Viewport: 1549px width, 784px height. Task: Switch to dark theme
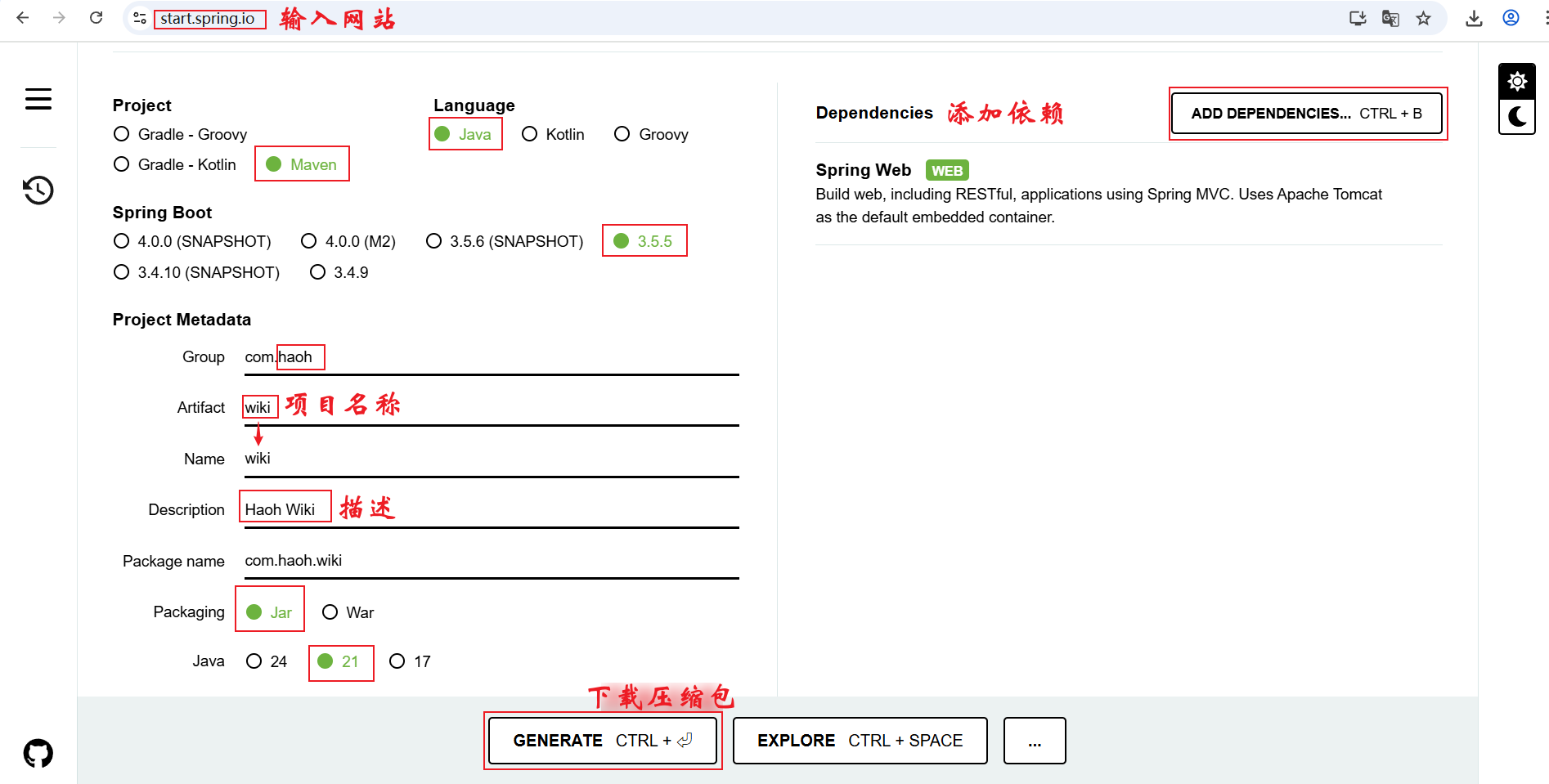1517,117
